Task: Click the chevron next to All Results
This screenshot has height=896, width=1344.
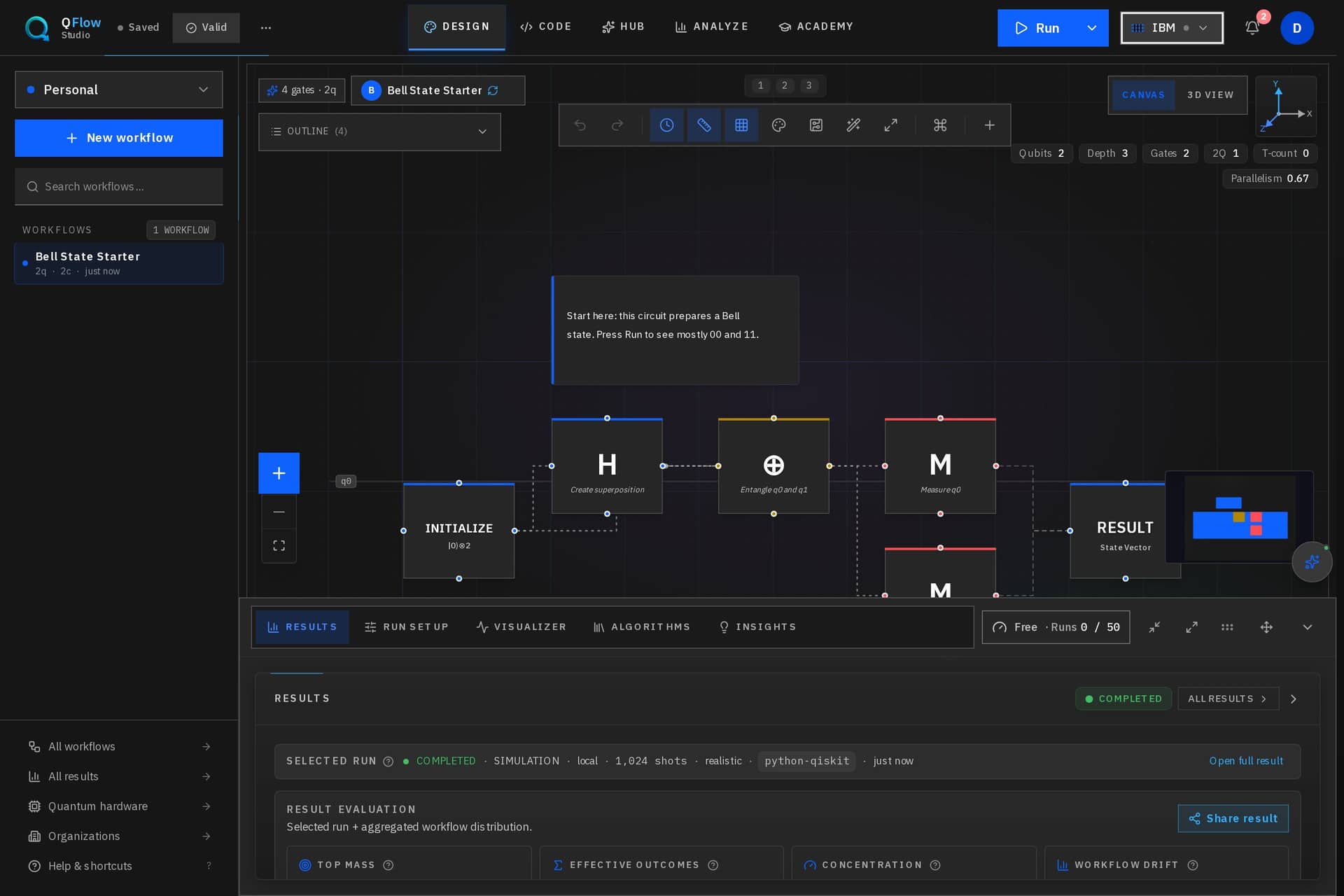Action: 1293,699
